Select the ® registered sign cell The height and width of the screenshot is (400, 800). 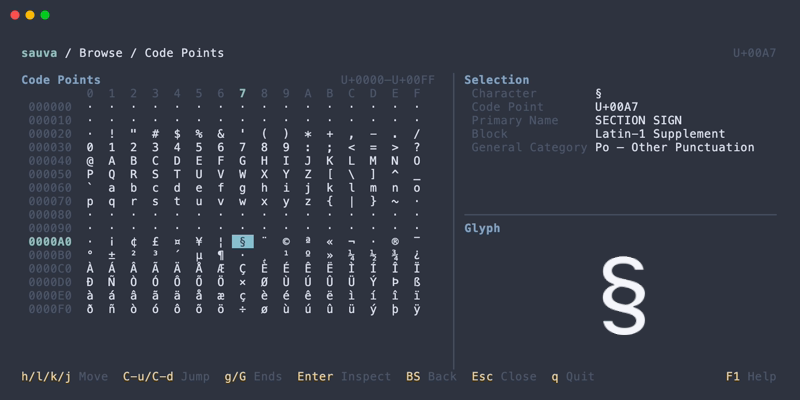[395, 241]
